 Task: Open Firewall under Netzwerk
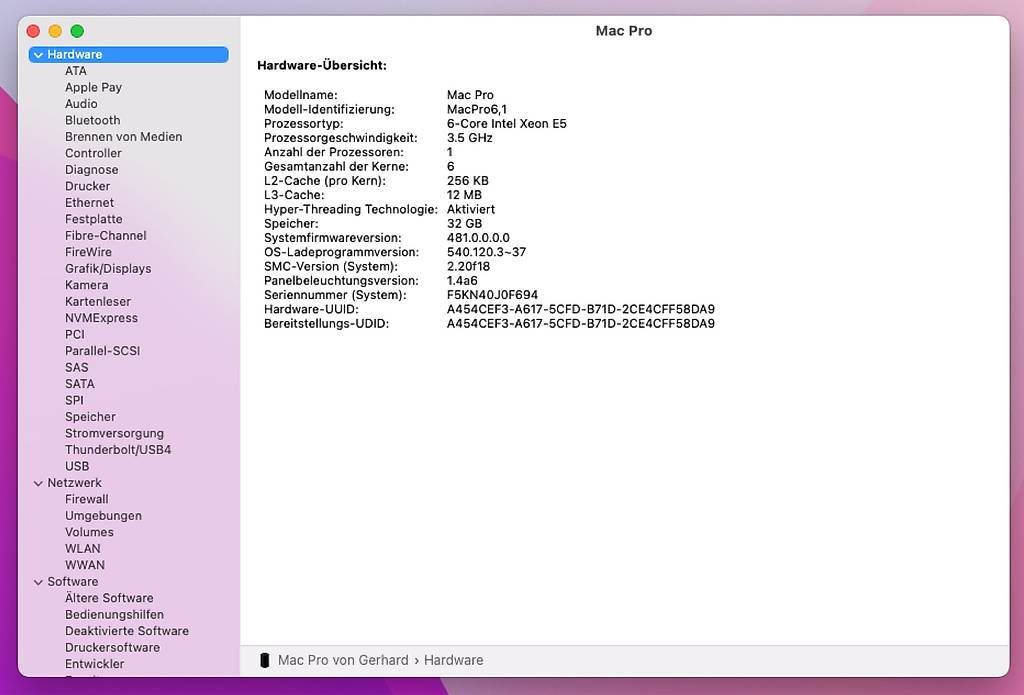coord(87,499)
